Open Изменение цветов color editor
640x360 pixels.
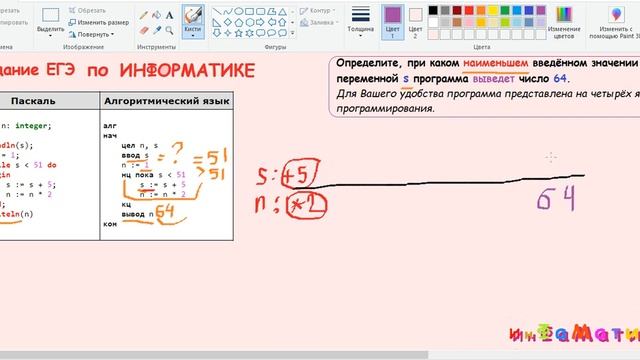click(564, 23)
